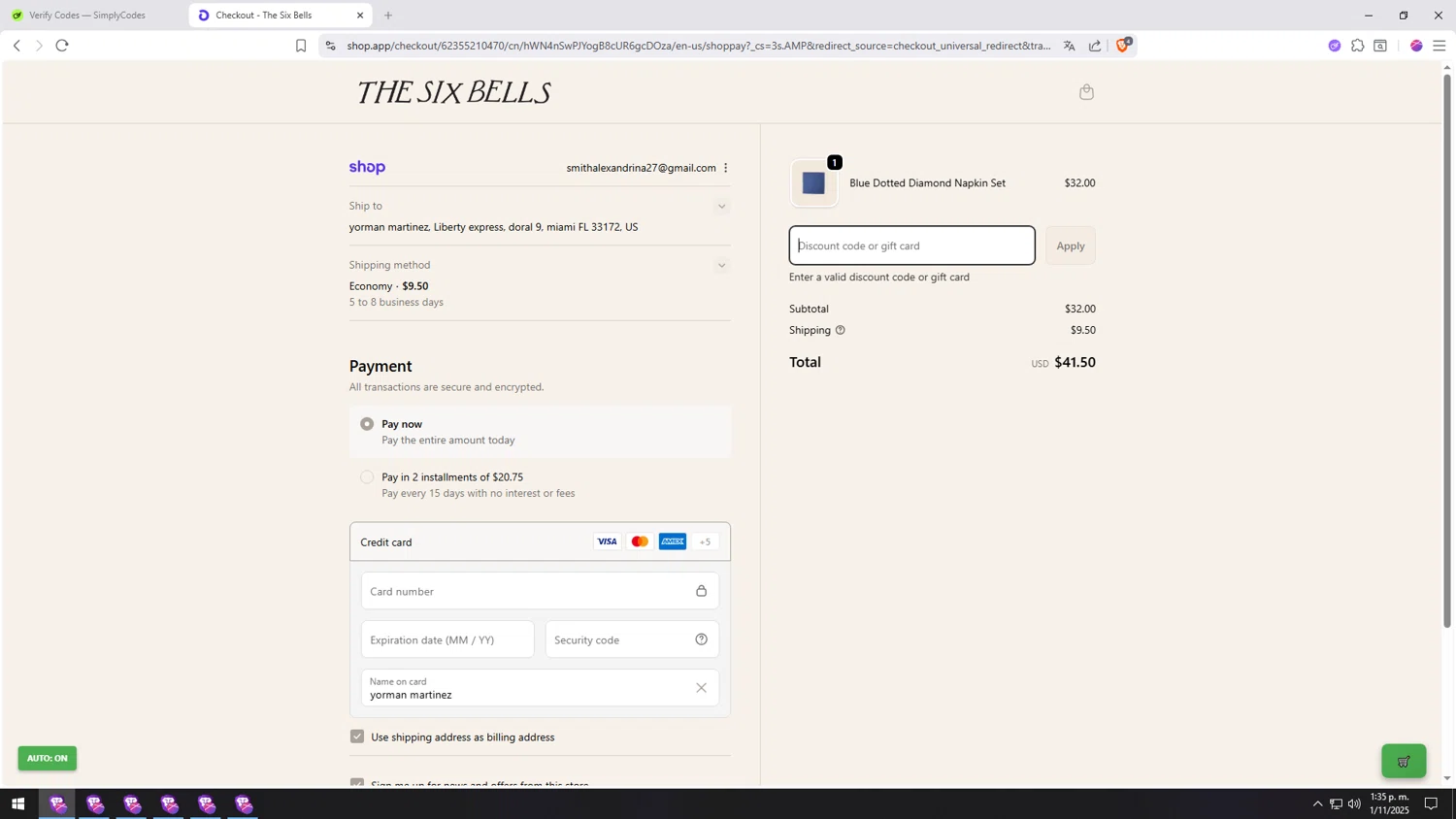Click the discount code input field

tap(911, 246)
